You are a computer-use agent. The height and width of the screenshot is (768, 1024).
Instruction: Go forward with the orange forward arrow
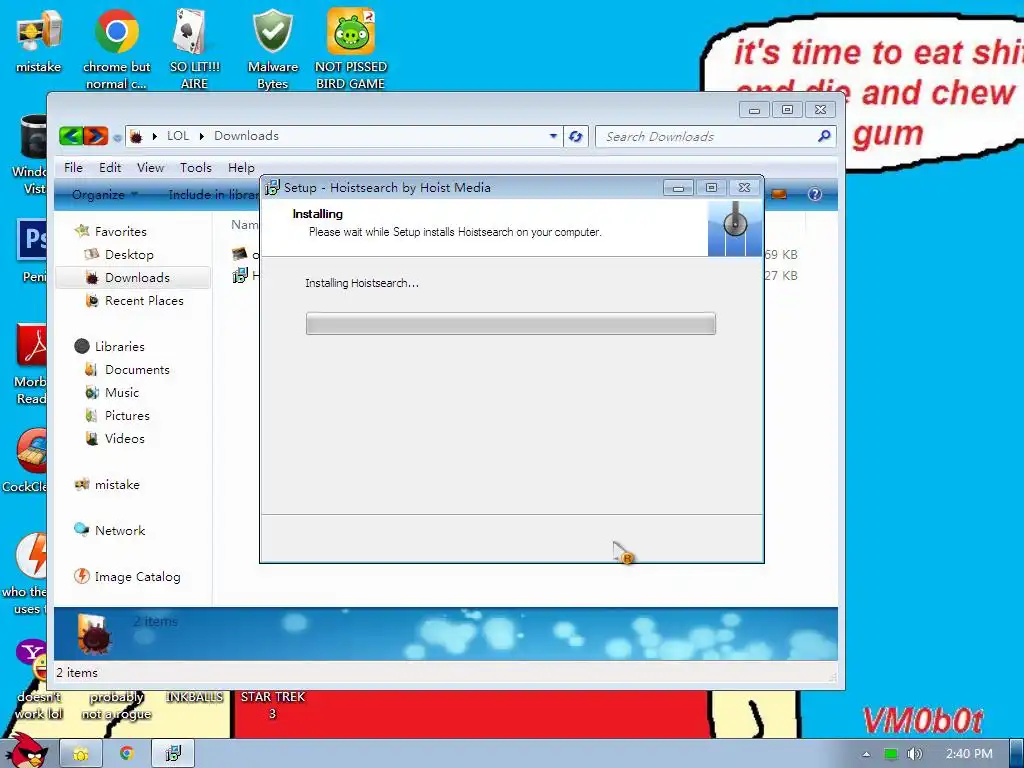click(95, 136)
